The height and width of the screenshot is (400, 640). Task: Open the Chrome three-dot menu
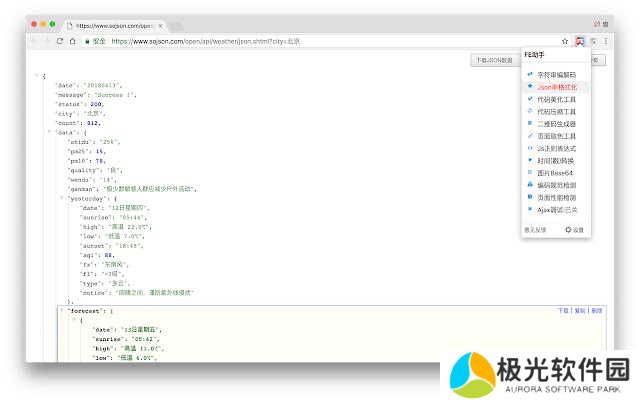tap(605, 41)
